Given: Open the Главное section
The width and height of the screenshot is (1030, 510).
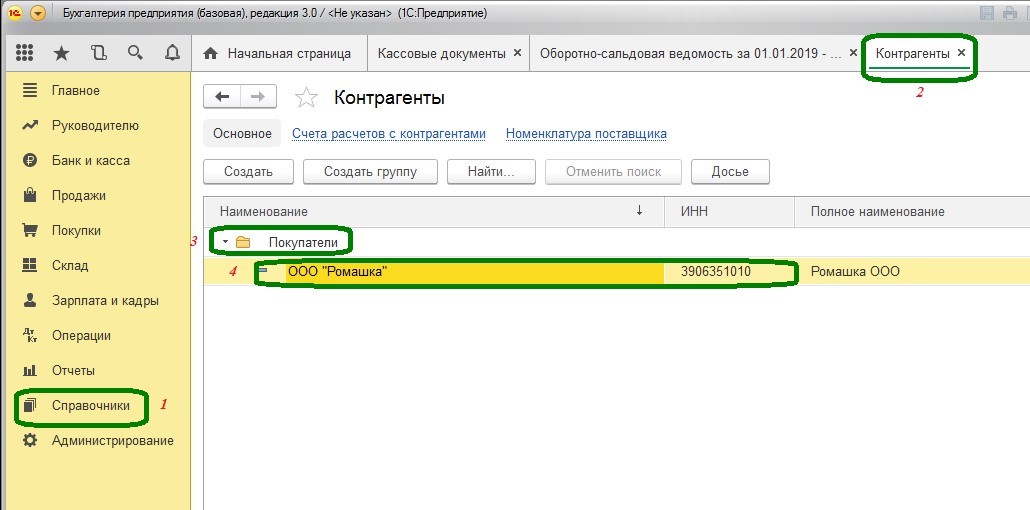Looking at the screenshot, I should click(76, 91).
